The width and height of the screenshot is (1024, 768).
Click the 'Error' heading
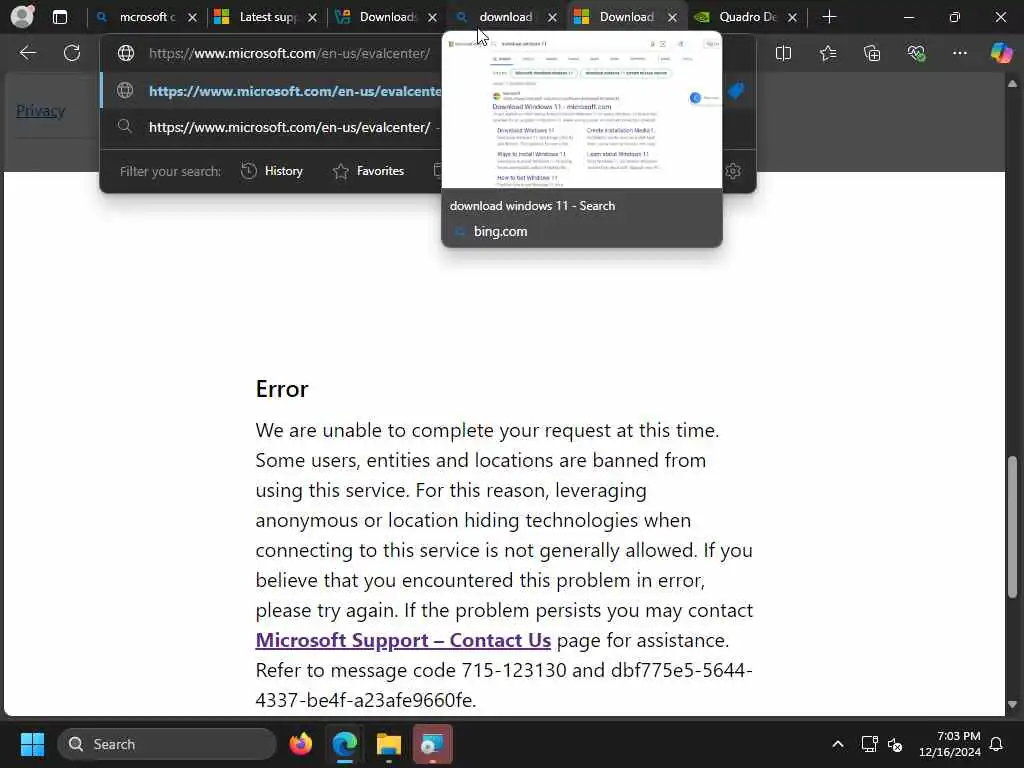tap(281, 389)
